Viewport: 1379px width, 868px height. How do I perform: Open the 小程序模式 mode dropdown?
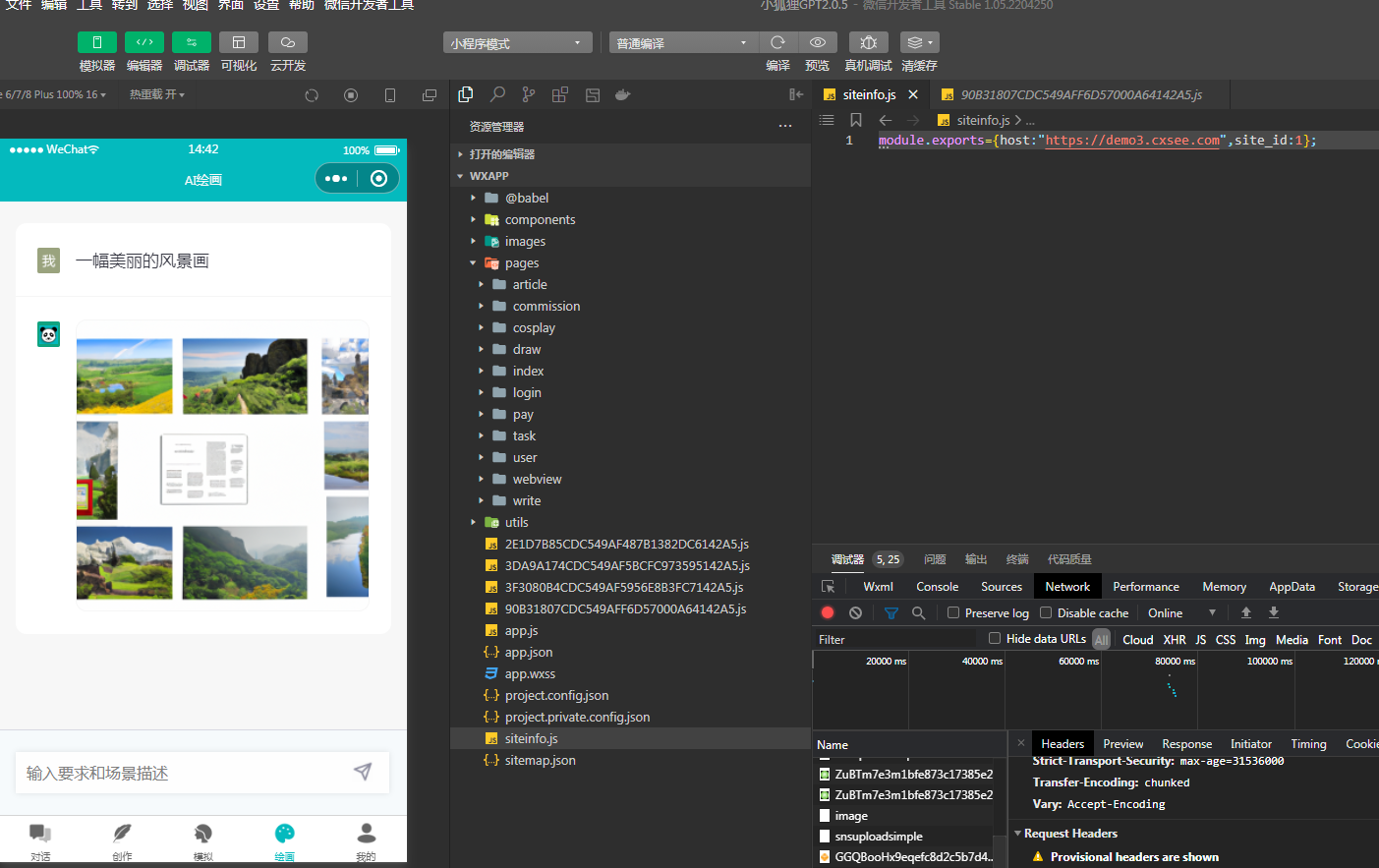[518, 43]
